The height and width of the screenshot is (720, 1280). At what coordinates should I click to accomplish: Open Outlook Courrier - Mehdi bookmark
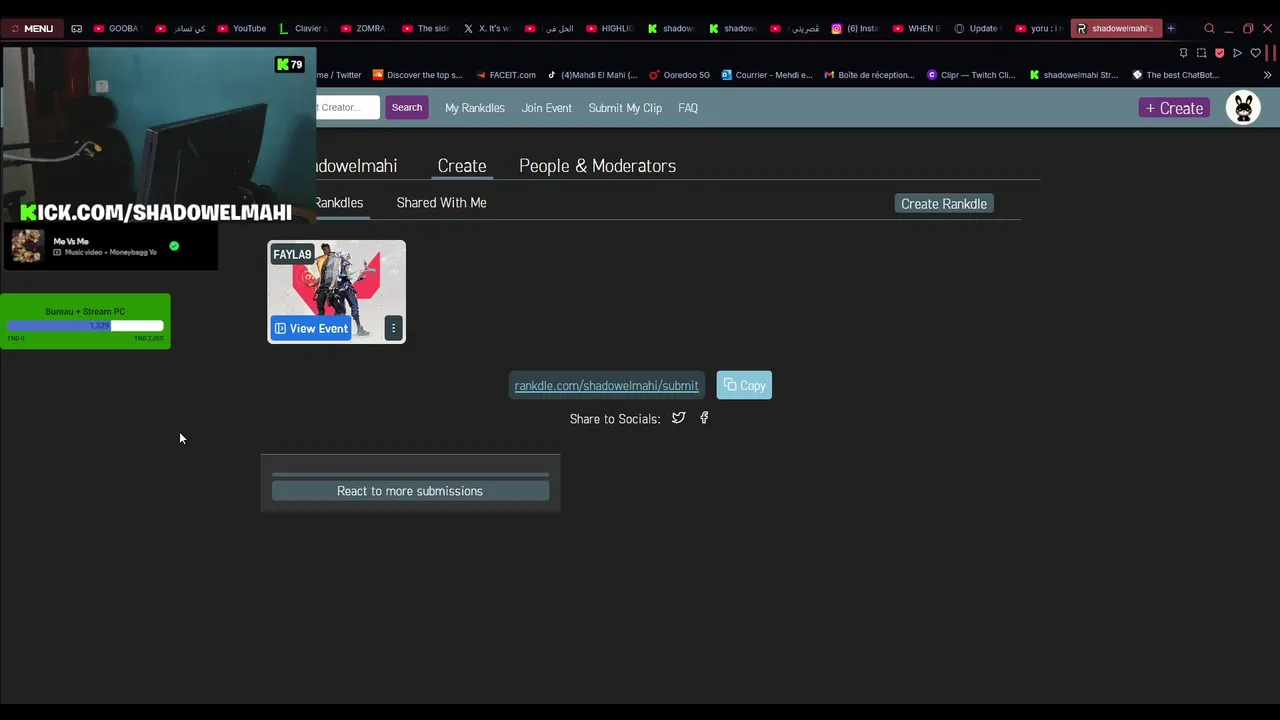(x=767, y=75)
